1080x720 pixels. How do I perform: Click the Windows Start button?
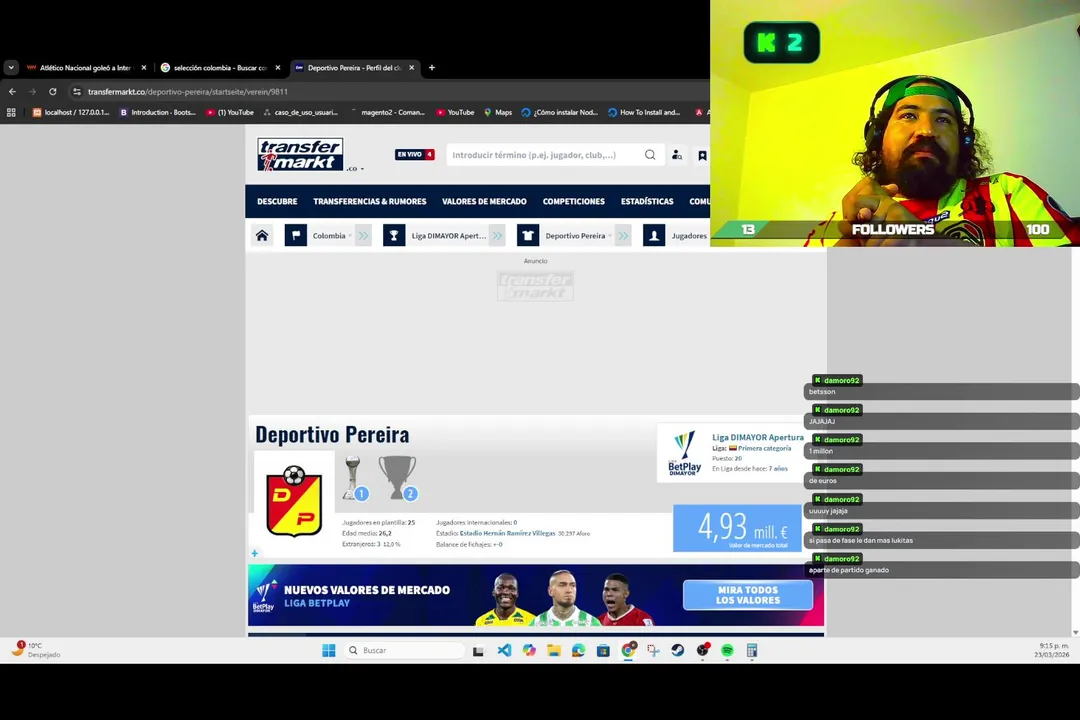(x=329, y=650)
